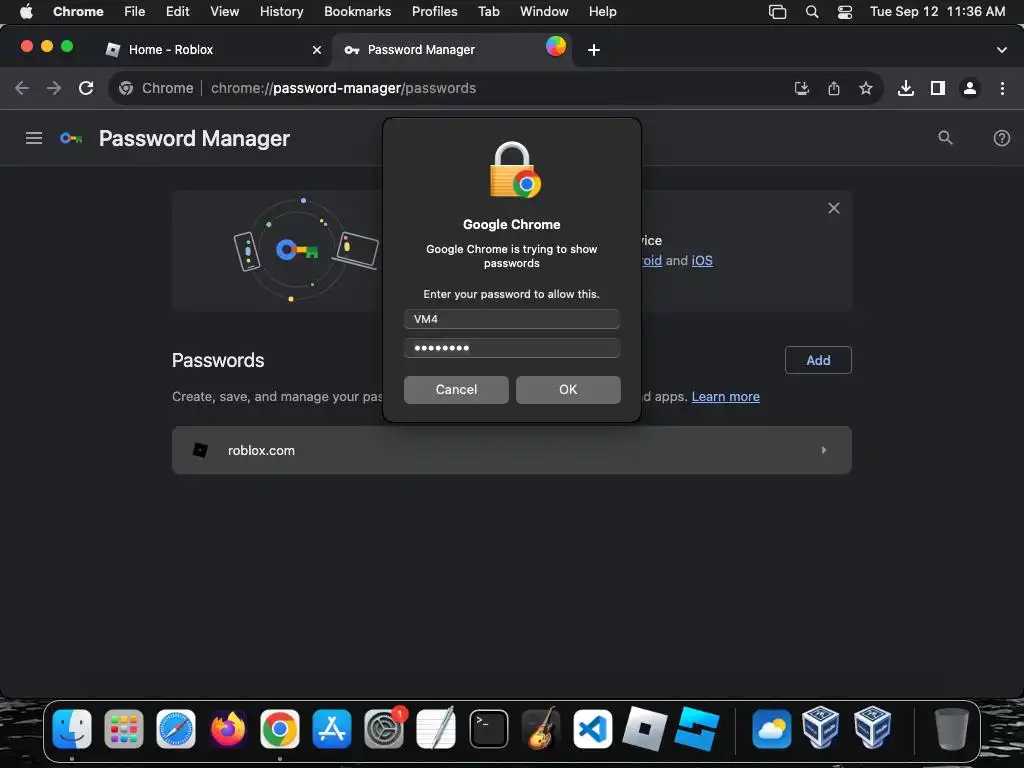Click the install app icon in the address bar
The height and width of the screenshot is (768, 1024).
point(801,88)
